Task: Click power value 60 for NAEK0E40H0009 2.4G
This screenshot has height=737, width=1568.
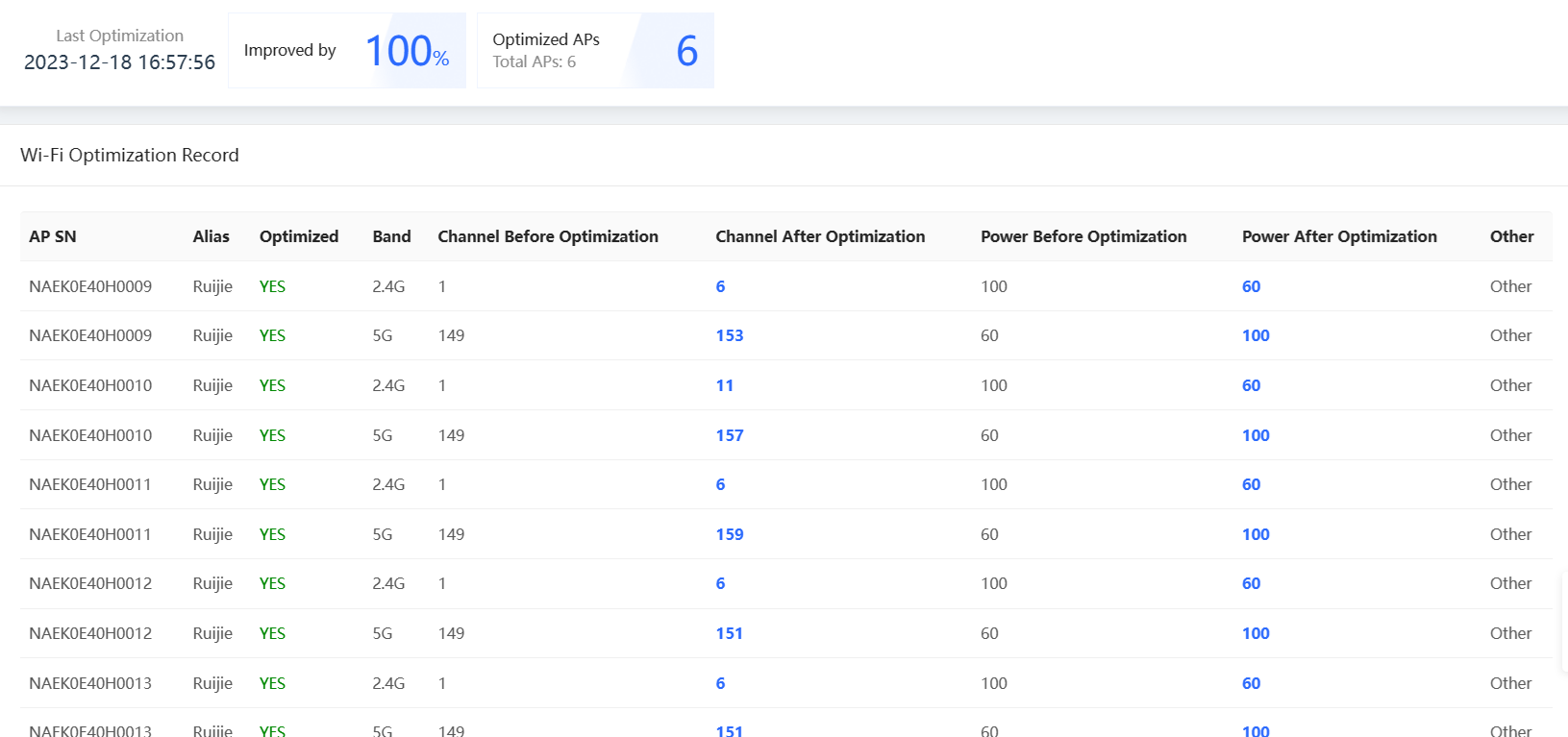Action: point(1251,286)
